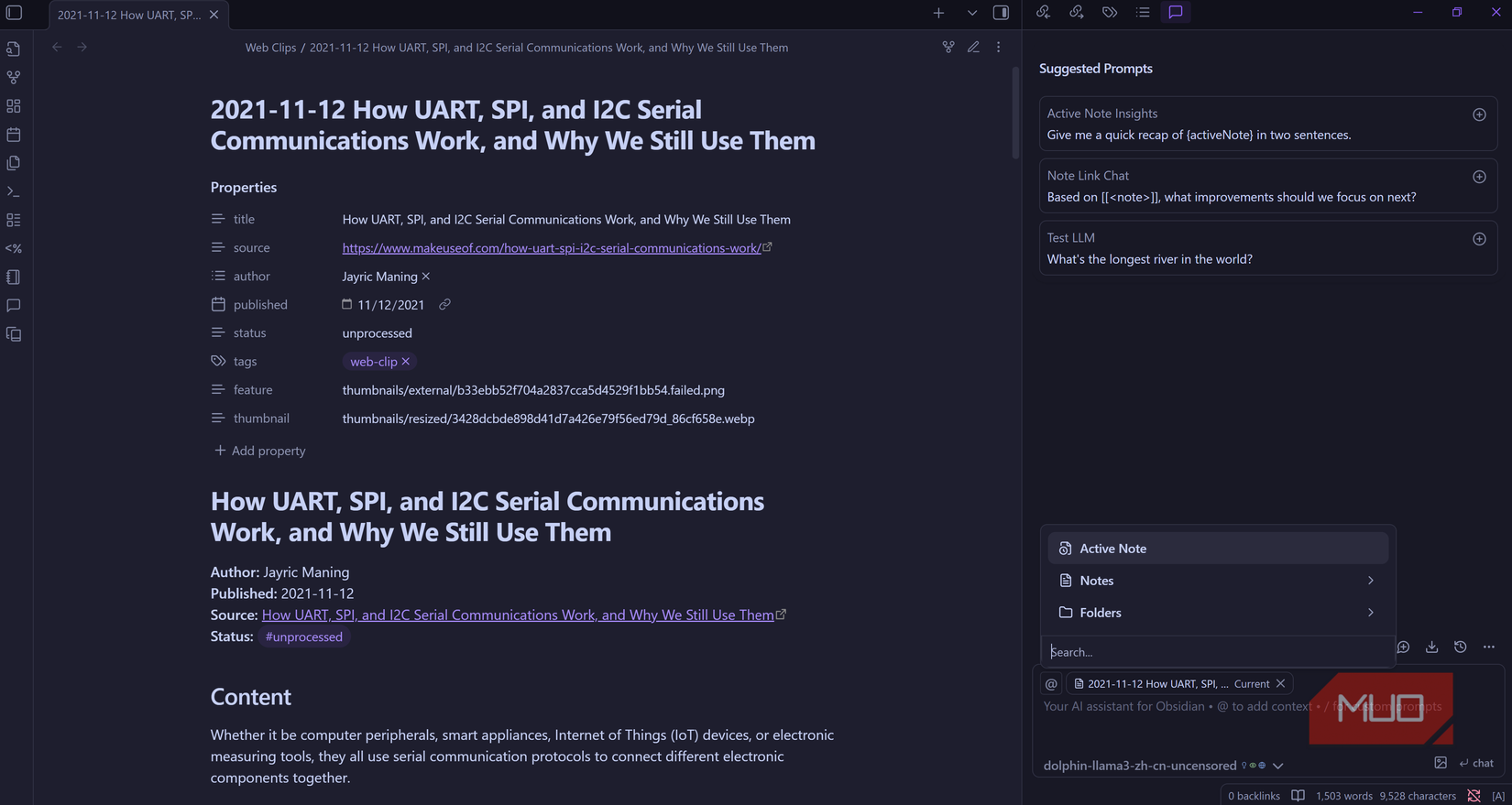Open the How UART, SPI, and I2C body link
The image size is (1512, 805).
click(518, 615)
